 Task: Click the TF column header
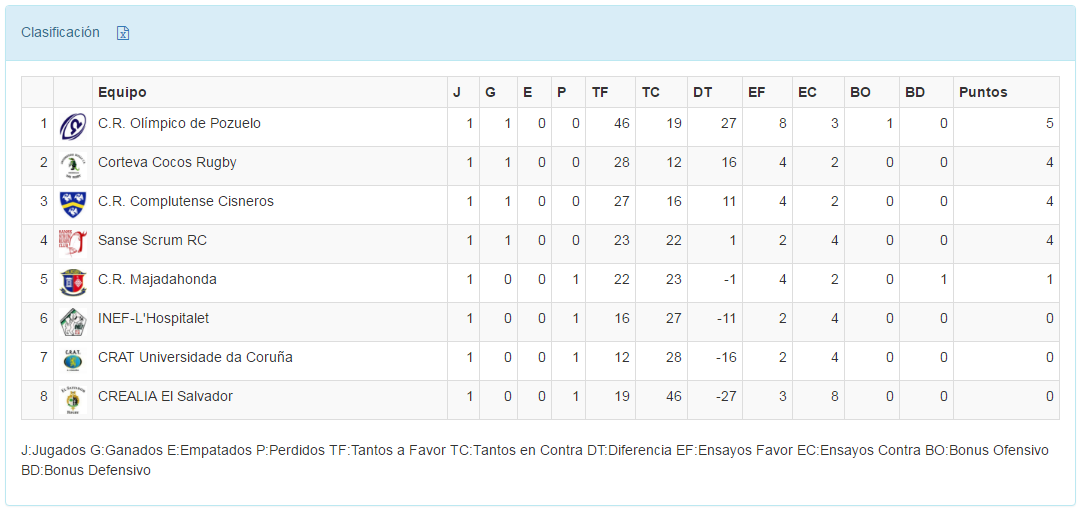tap(600, 92)
